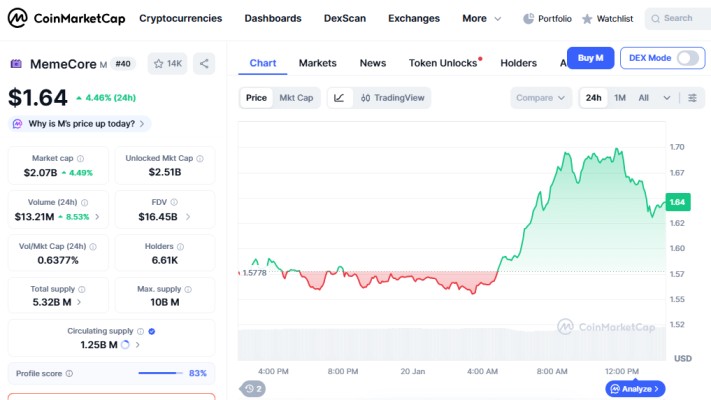Click the search magnifier field
This screenshot has height=400, width=711.
coord(678,19)
